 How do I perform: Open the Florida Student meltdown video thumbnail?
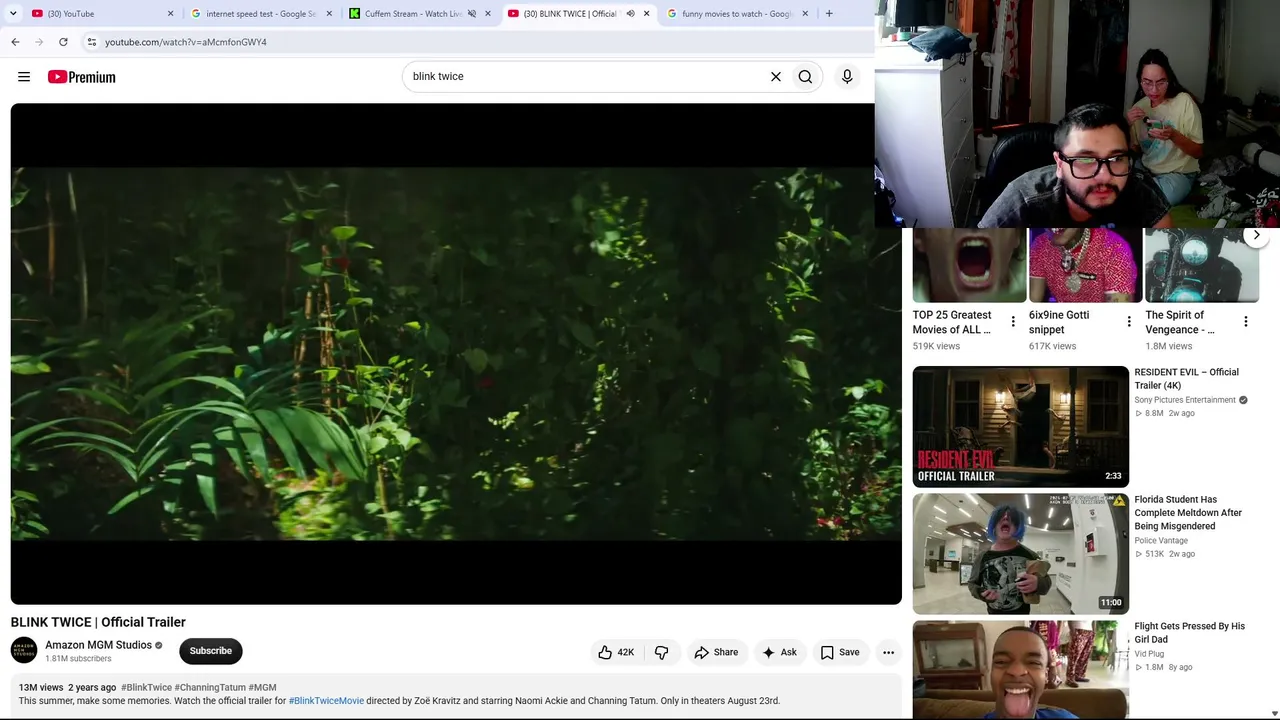coord(1020,554)
